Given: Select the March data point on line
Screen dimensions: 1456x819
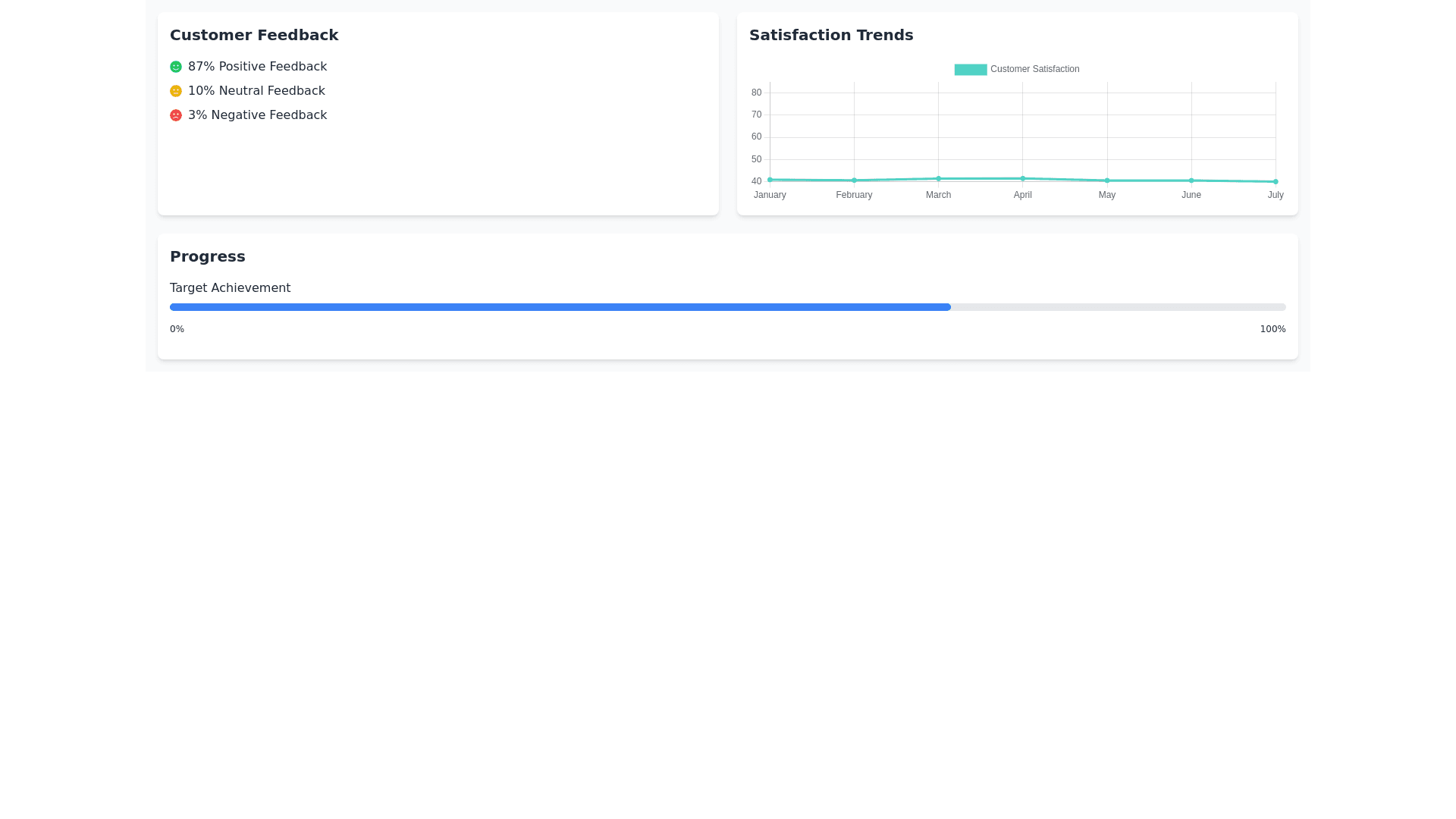Looking at the screenshot, I should (938, 179).
